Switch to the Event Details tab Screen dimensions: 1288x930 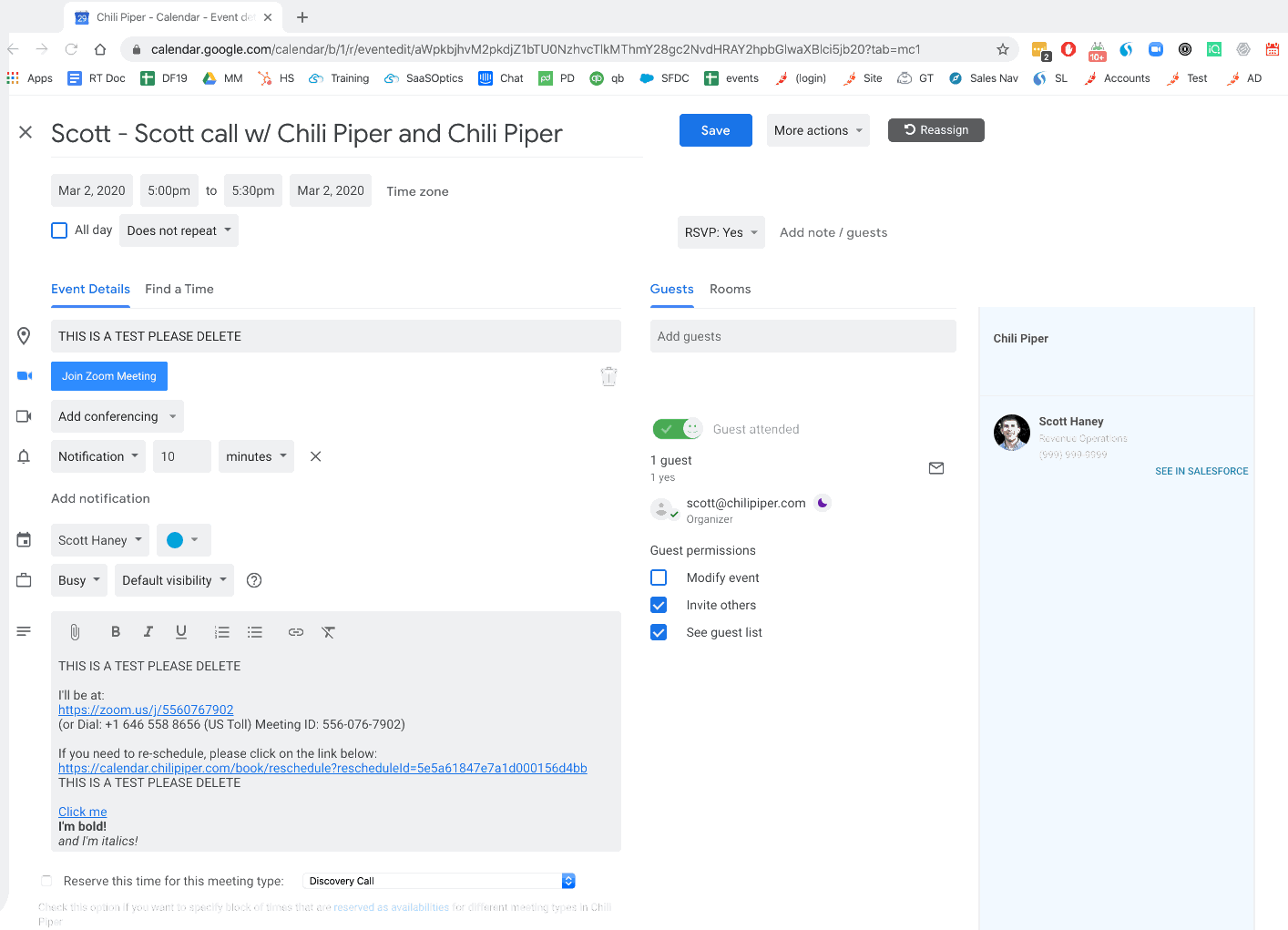click(90, 289)
